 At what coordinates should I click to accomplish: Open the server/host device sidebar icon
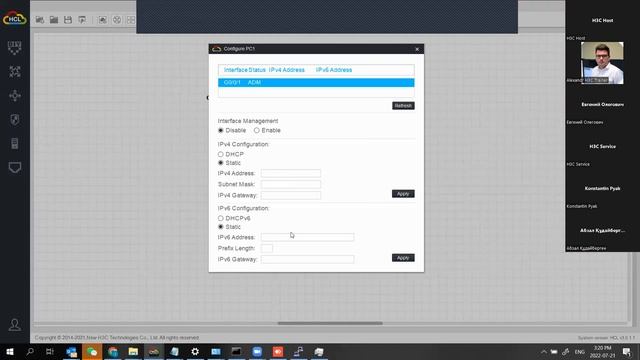click(15, 144)
